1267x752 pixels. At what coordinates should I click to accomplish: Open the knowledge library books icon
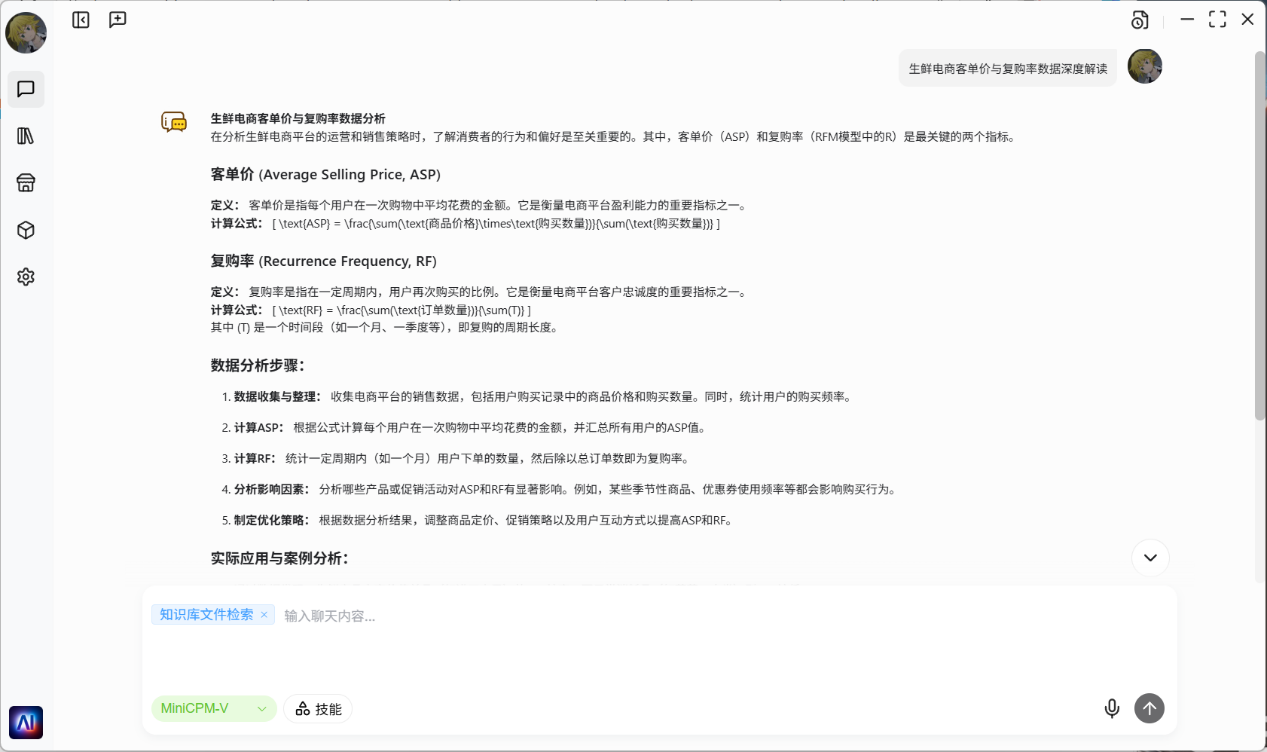pyautogui.click(x=26, y=136)
